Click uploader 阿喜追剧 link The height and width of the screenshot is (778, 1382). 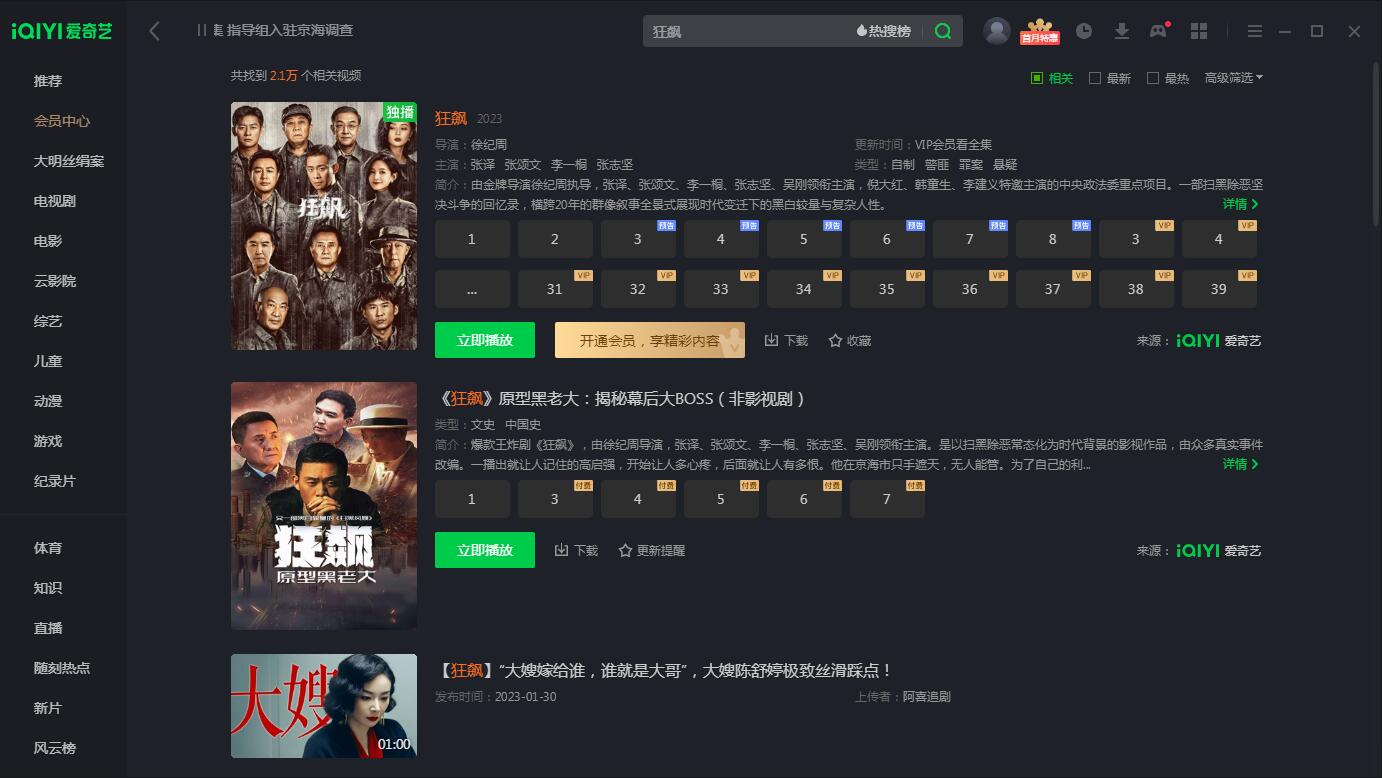927,696
